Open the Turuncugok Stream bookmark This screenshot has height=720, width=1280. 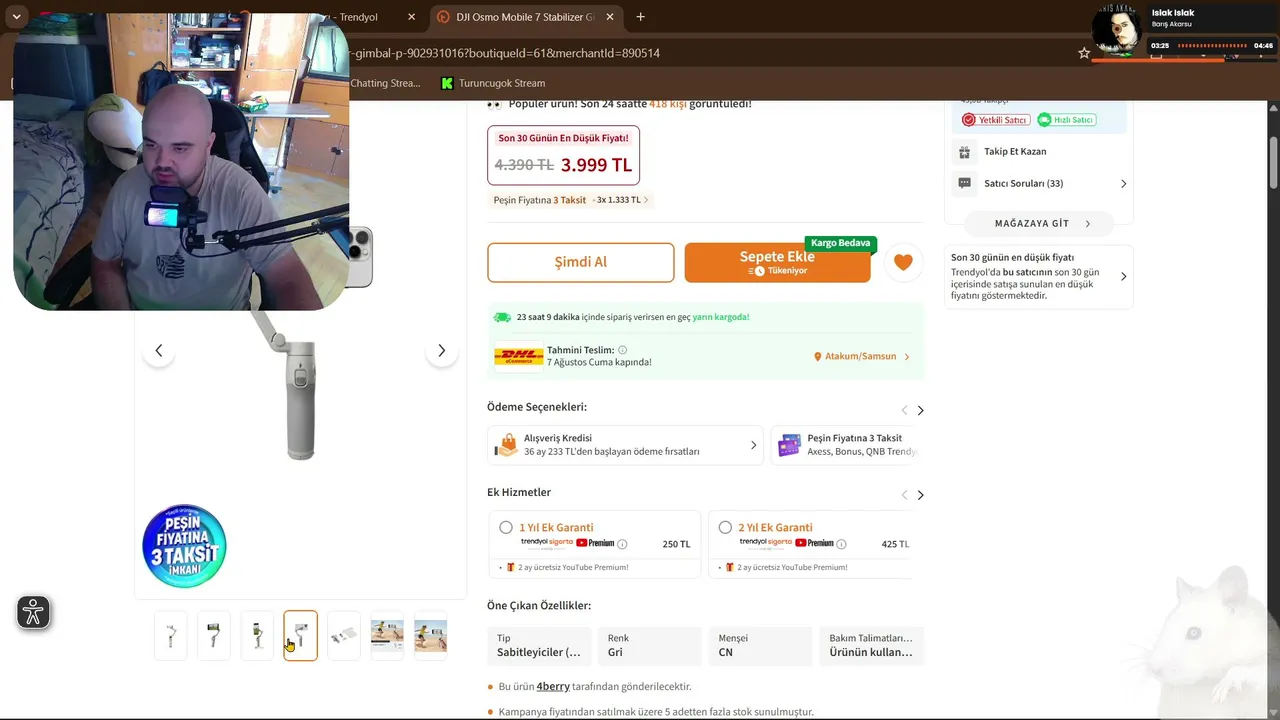click(494, 83)
